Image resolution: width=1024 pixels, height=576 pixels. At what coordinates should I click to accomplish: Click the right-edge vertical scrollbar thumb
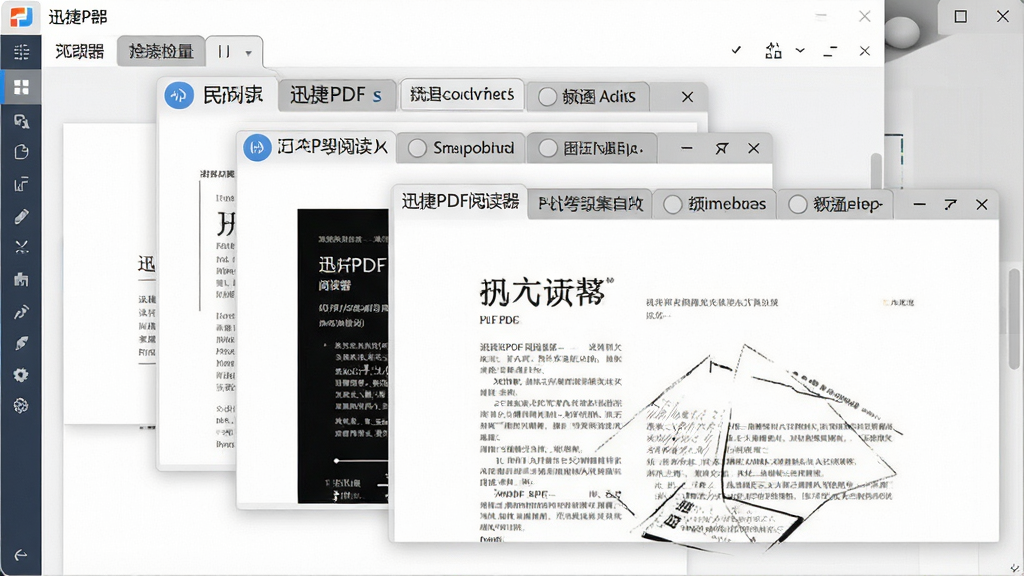pos(1014,318)
